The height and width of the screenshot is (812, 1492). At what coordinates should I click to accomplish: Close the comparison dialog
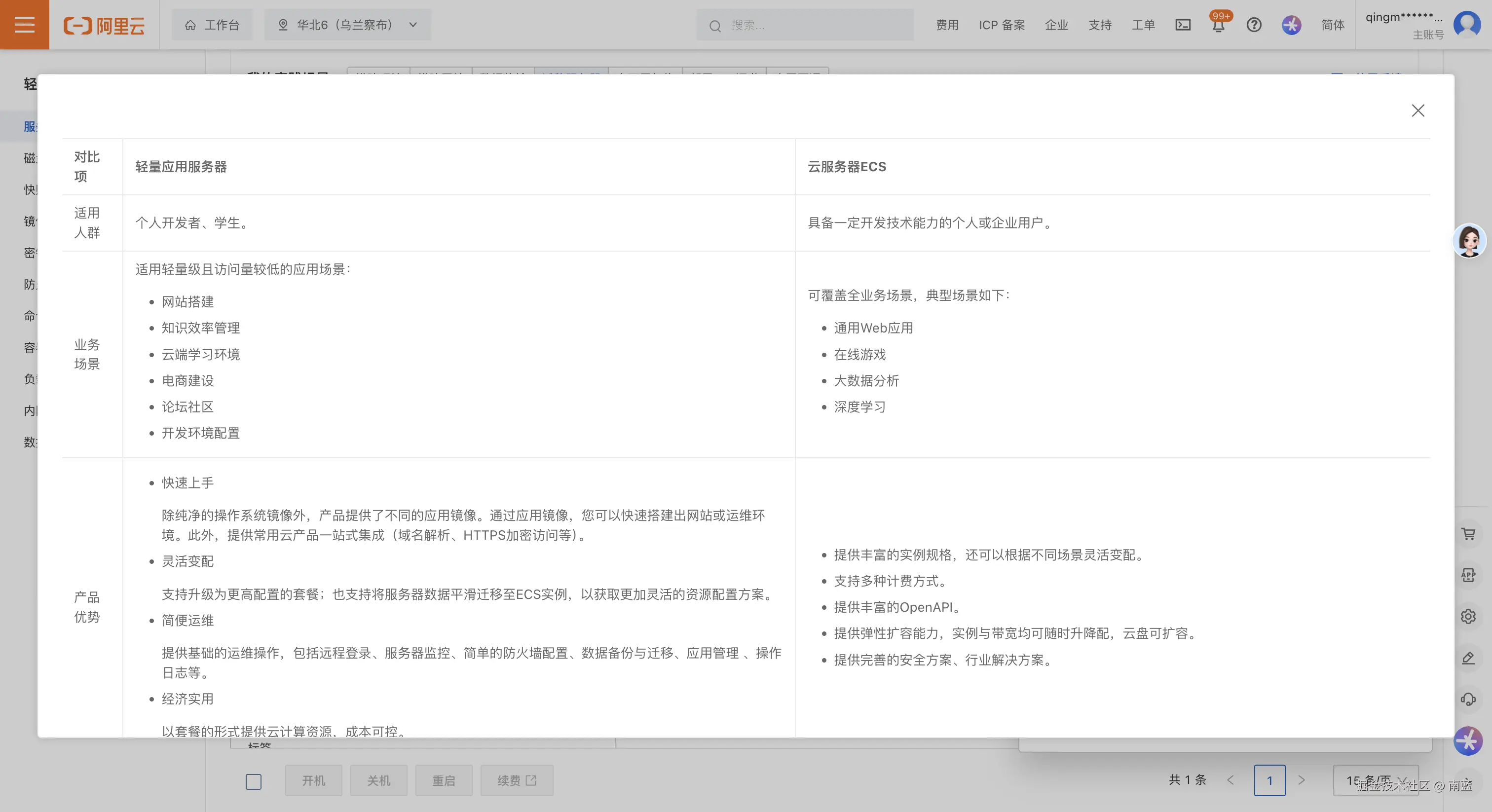coord(1418,111)
